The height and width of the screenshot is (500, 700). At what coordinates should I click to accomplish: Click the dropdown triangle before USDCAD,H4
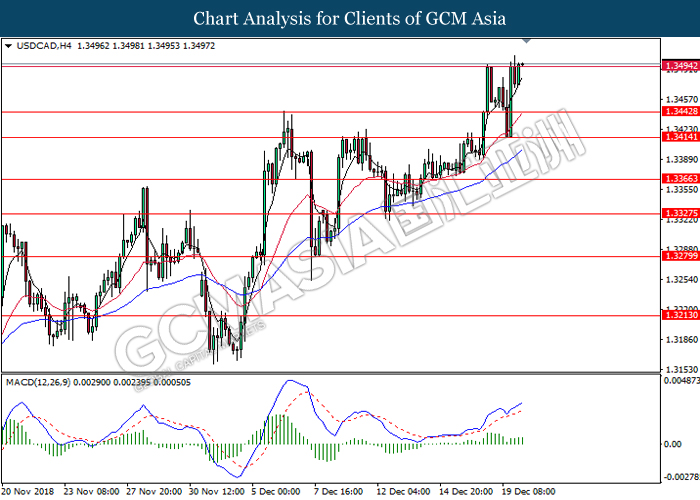[8, 46]
